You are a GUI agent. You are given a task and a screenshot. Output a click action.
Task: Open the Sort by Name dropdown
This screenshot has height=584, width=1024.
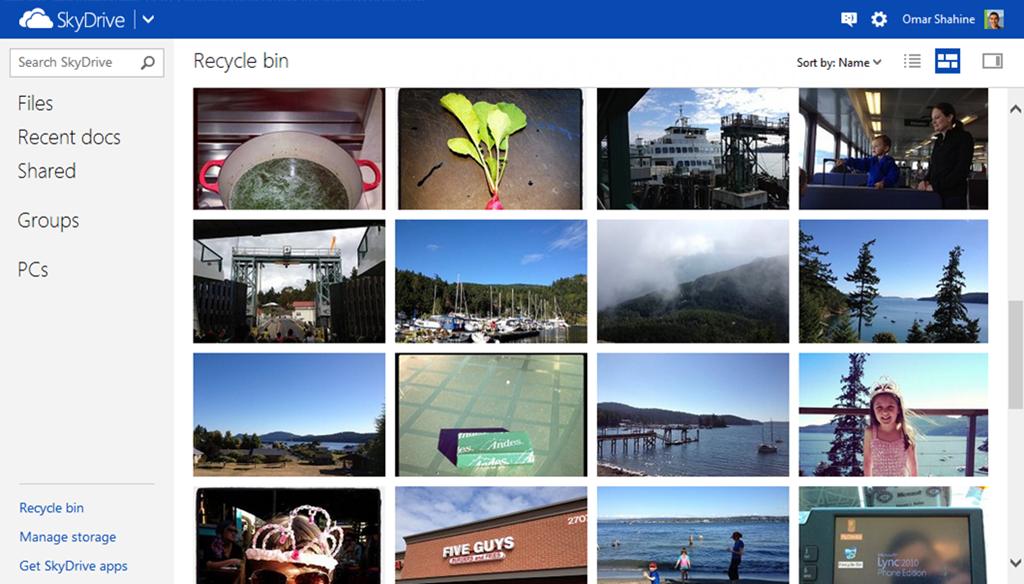(x=839, y=63)
